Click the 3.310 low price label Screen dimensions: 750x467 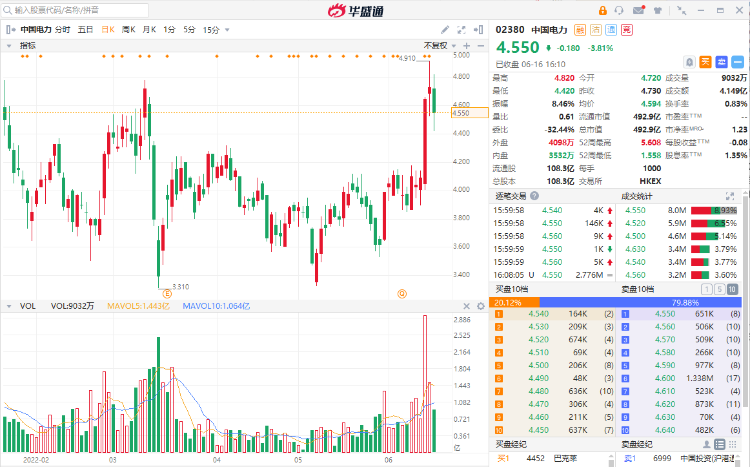(x=181, y=287)
